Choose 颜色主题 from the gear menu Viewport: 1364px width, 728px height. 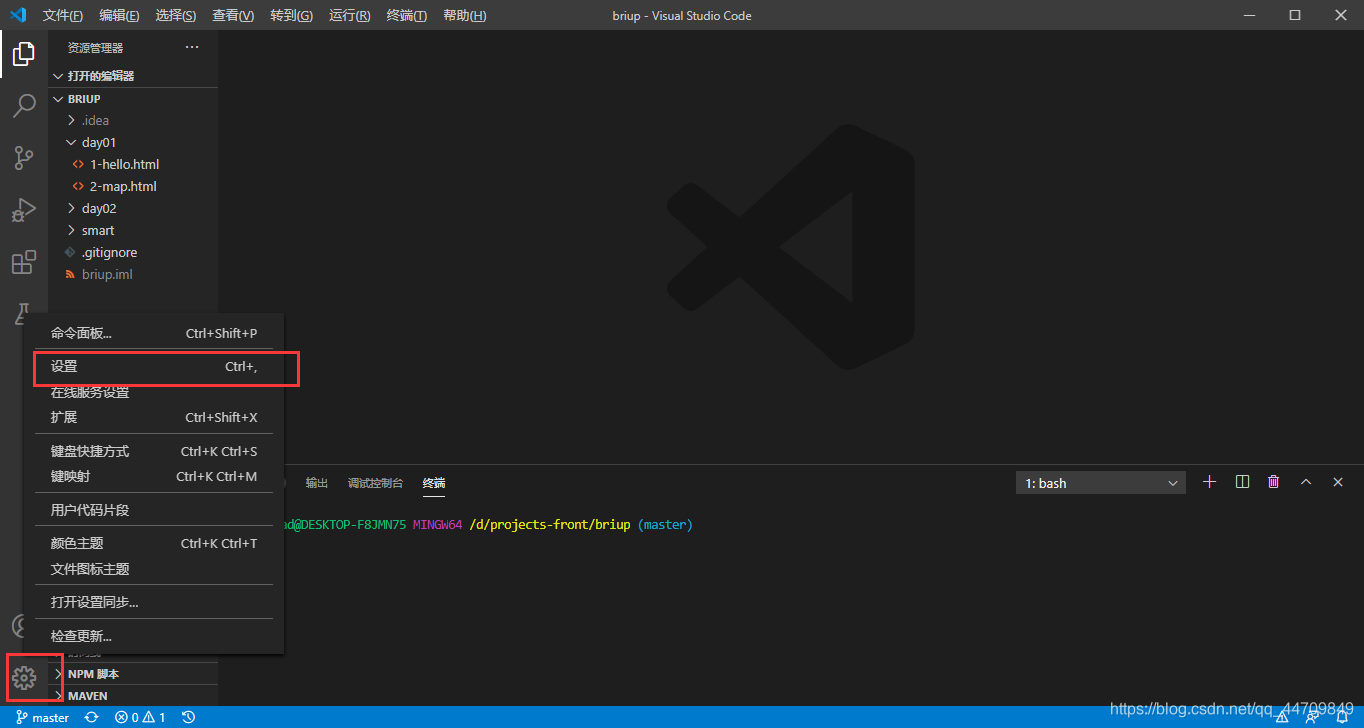coord(154,543)
